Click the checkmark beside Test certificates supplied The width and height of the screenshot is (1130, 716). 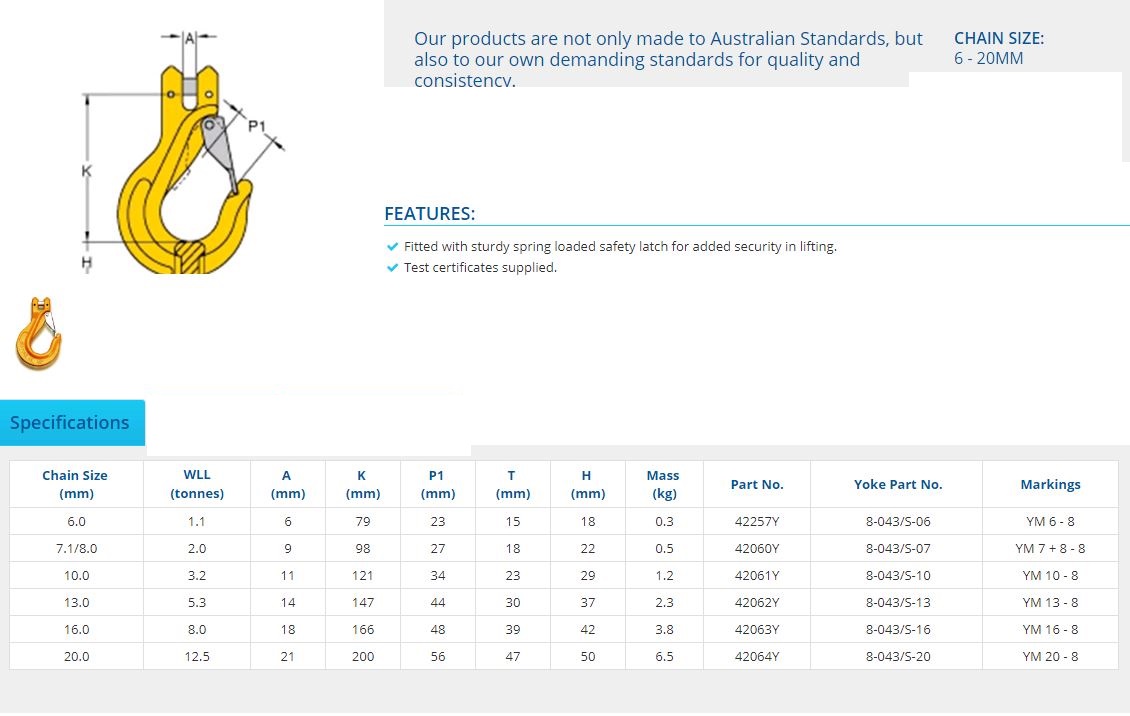coord(392,267)
